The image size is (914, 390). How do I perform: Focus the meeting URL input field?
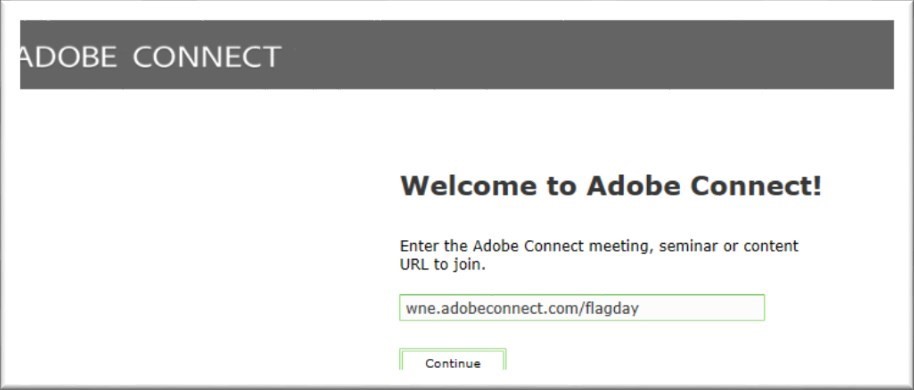click(x=582, y=308)
